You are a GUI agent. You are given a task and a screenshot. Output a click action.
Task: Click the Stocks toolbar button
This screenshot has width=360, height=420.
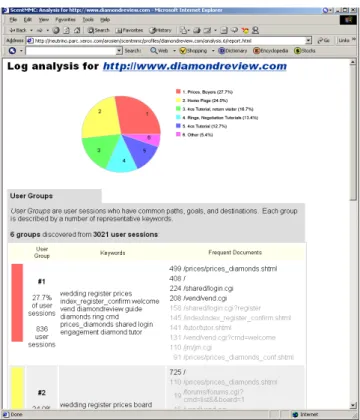pos(305,51)
